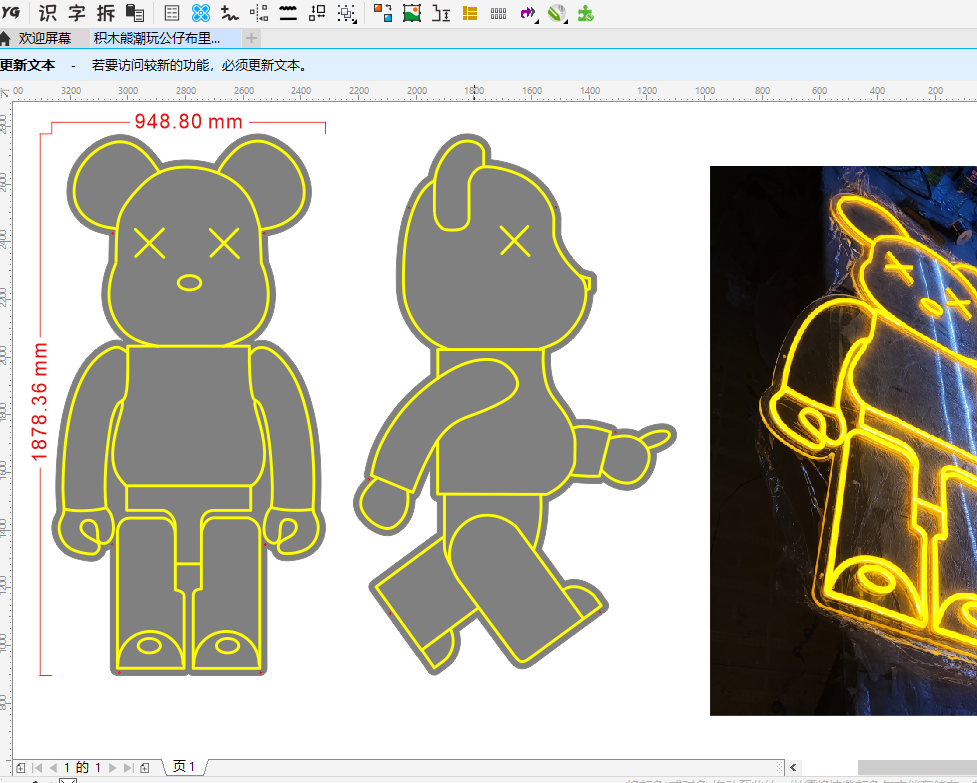Click the squiggly line curve icon
Viewport: 977px width, 783px height.
coord(230,13)
